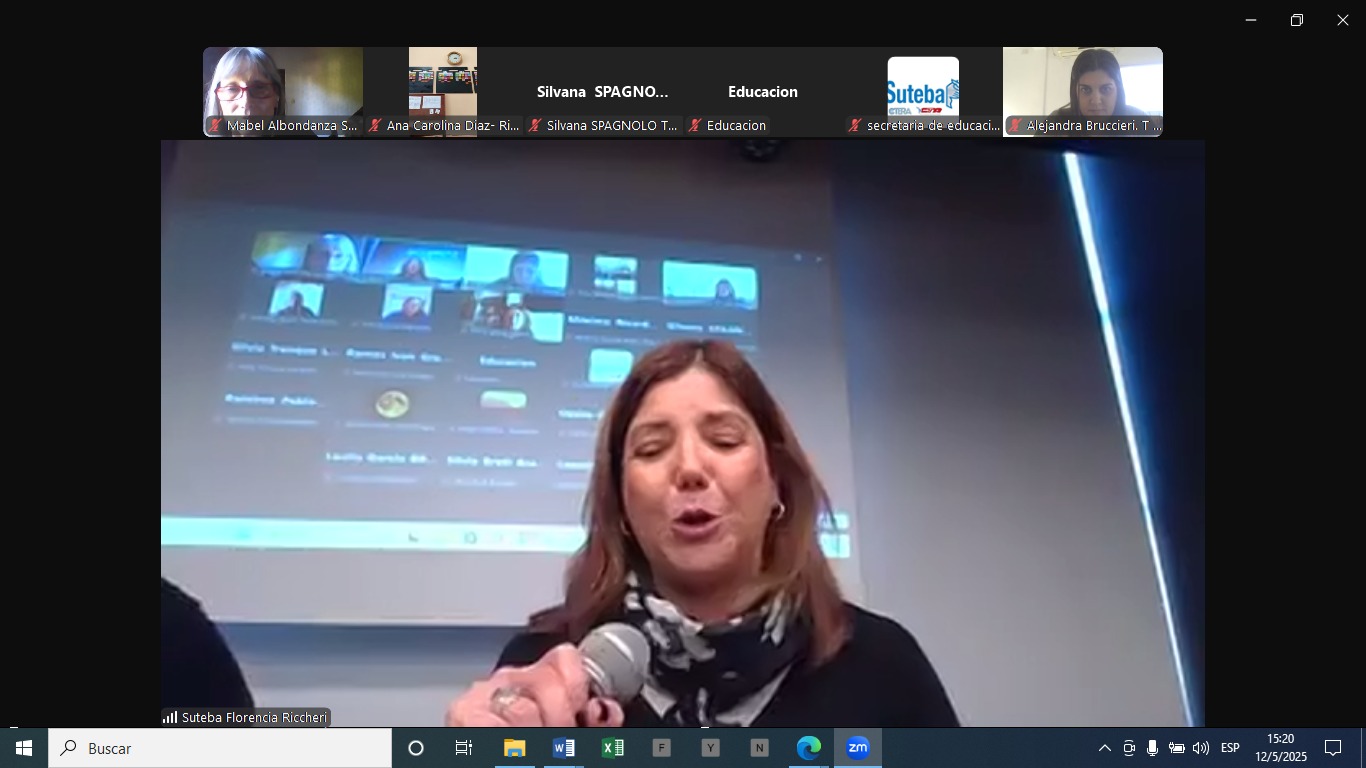Launch Microsoft Edge from the taskbar
Viewport: 1366px width, 768px height.
pyautogui.click(x=808, y=748)
